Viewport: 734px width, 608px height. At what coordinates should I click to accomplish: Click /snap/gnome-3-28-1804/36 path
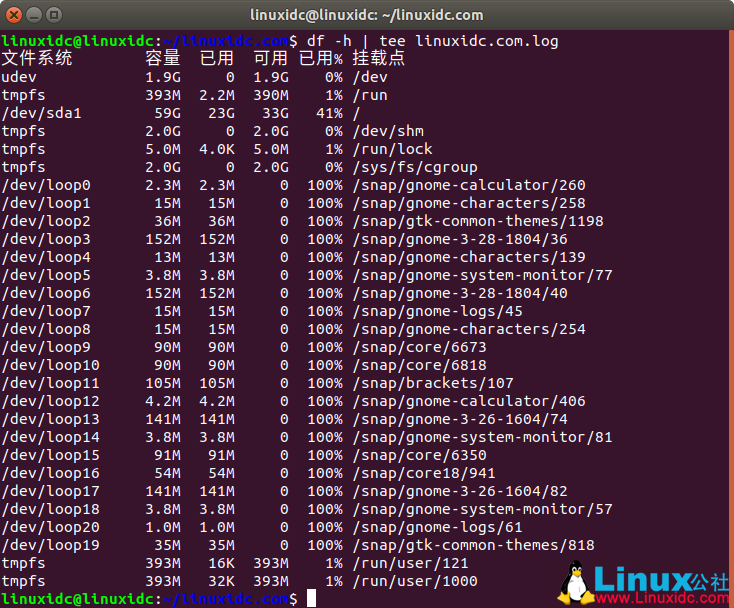pos(460,239)
